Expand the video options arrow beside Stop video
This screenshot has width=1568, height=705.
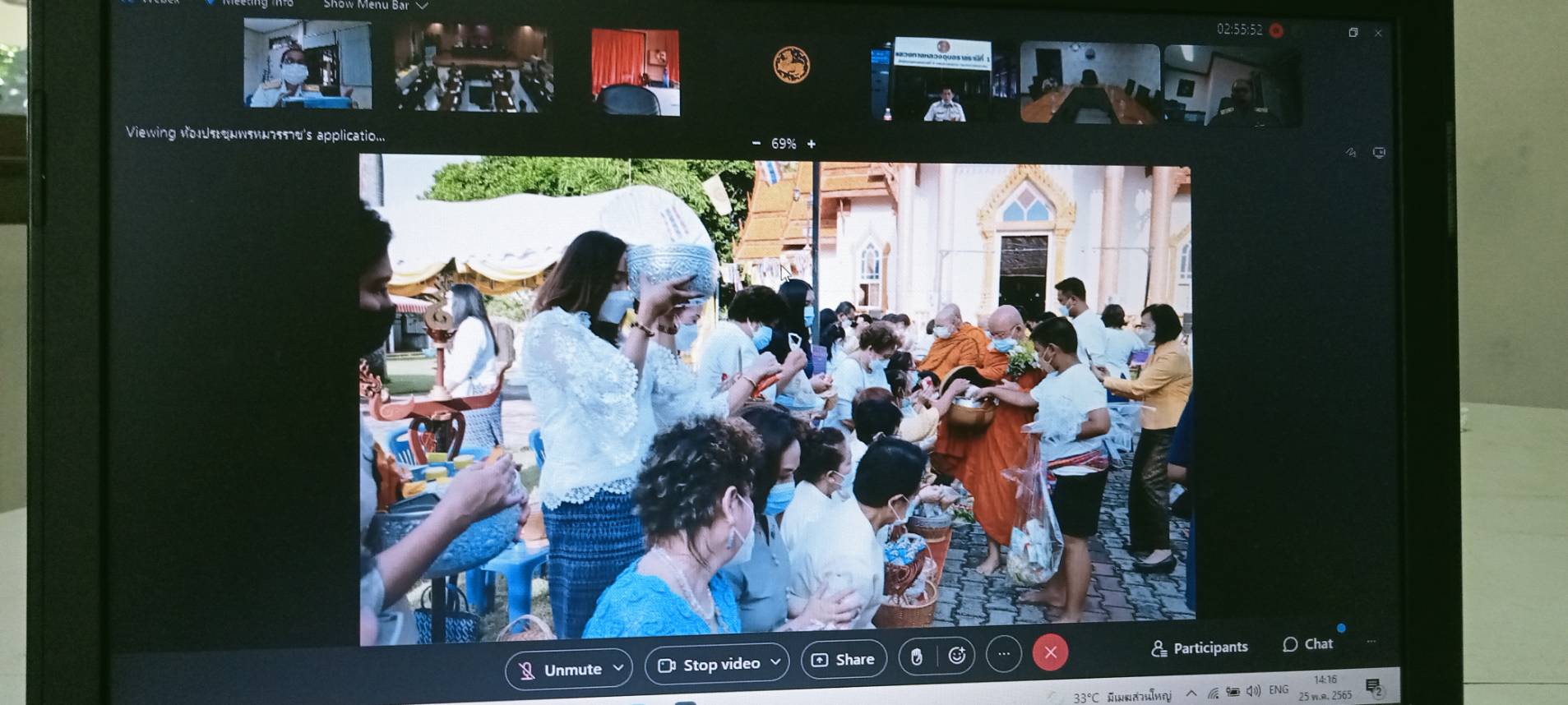point(775,662)
